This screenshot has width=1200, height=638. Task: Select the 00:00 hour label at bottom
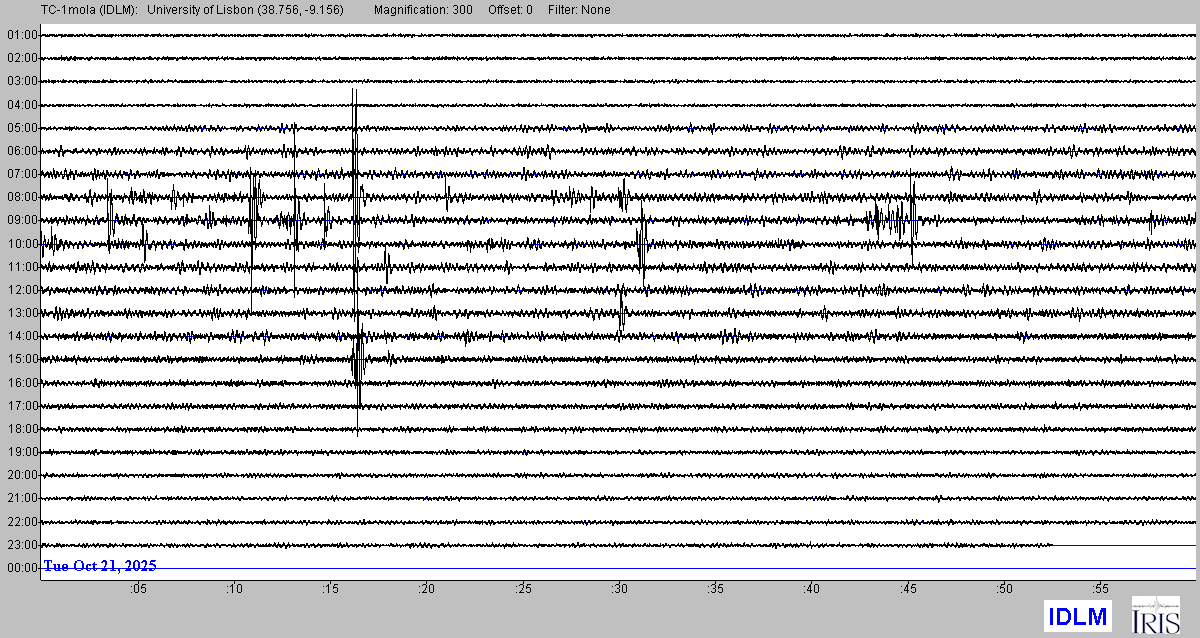[21, 568]
